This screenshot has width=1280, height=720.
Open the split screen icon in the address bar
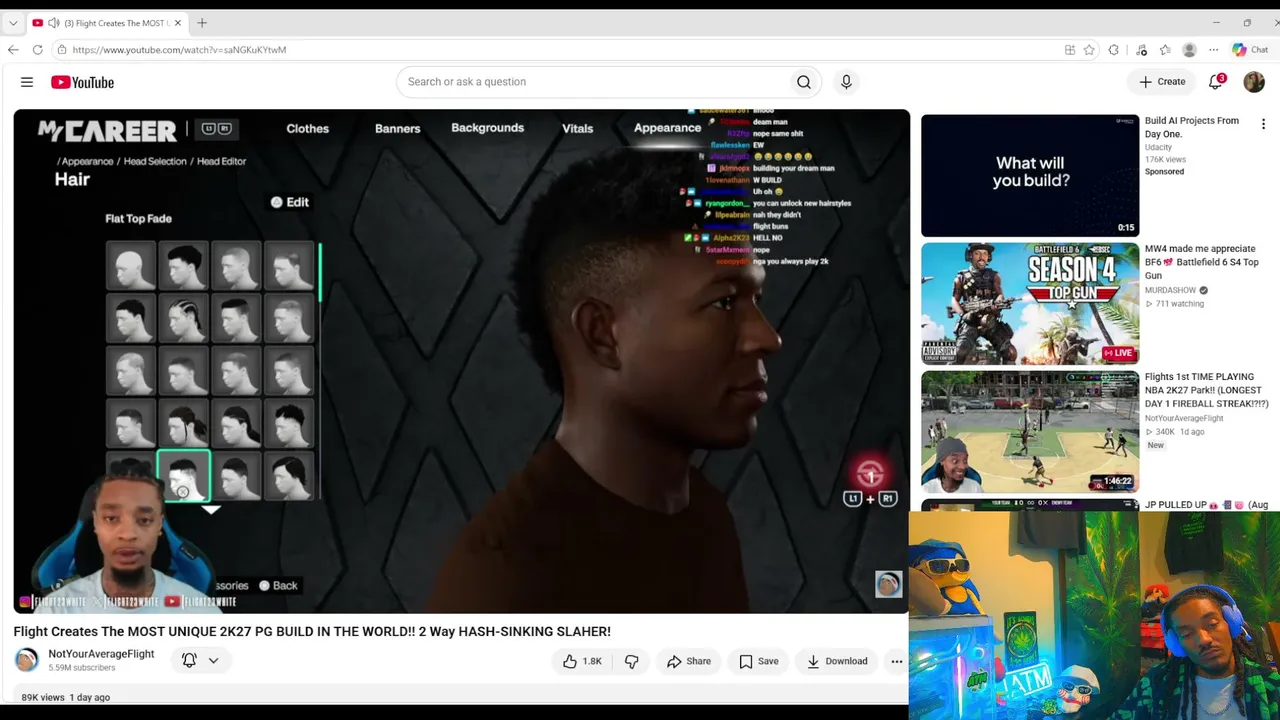point(1070,50)
